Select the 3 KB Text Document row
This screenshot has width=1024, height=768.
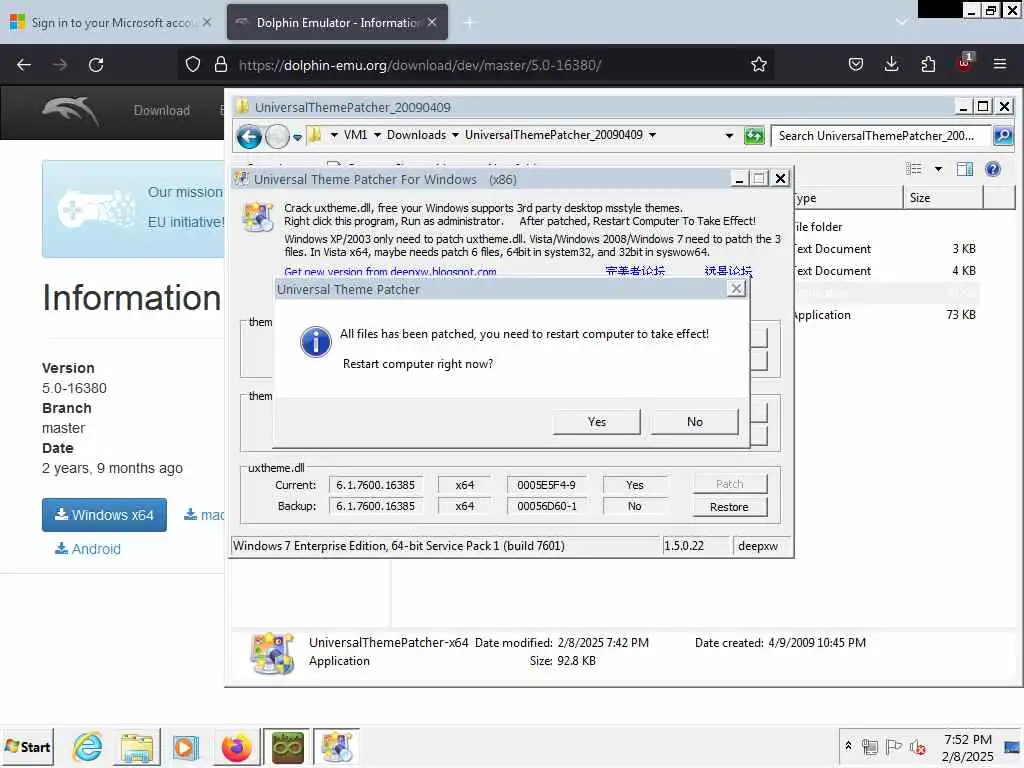coord(886,249)
